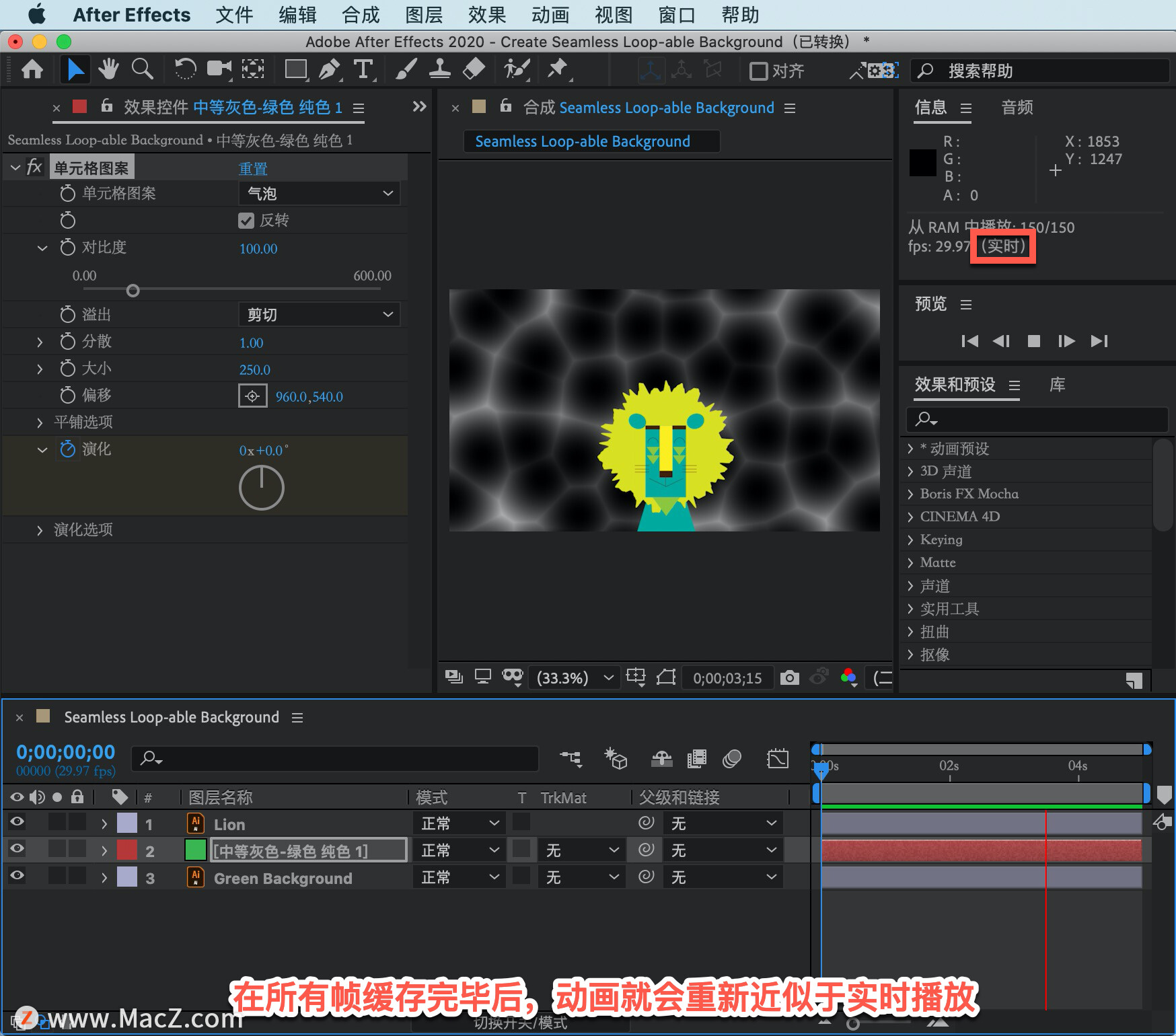The image size is (1176, 1036).
Task: Select the Pen tool
Action: (x=329, y=69)
